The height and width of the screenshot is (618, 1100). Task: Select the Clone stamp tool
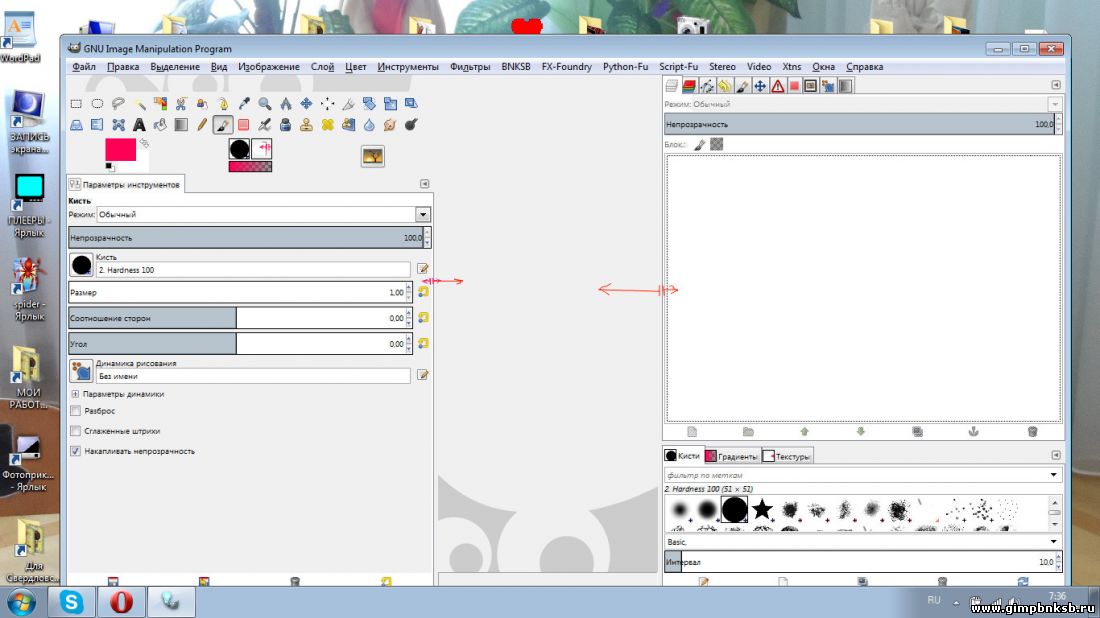(x=307, y=125)
